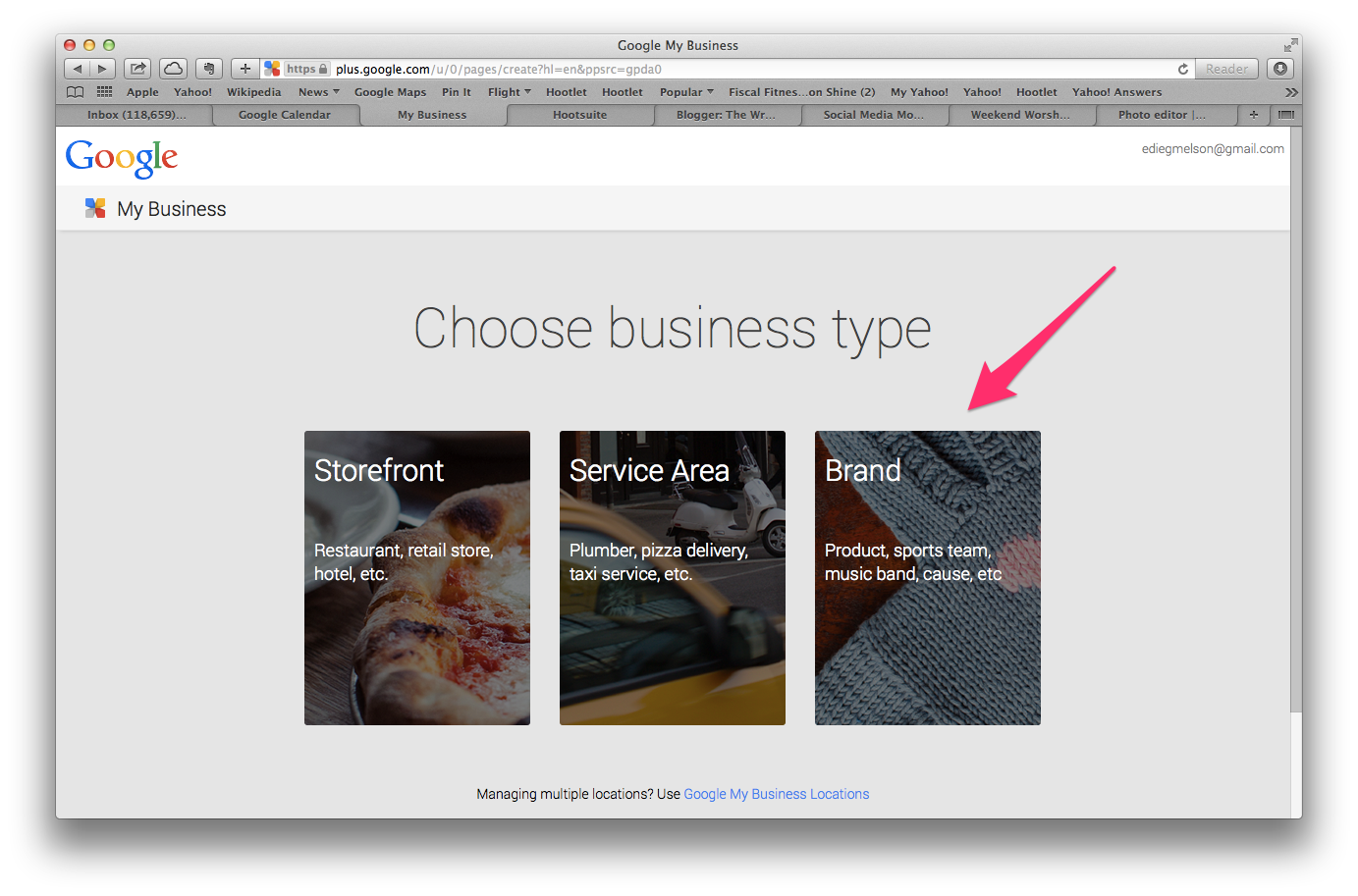This screenshot has width=1358, height=896.
Task: Click the Google logo
Action: pyautogui.click(x=122, y=157)
